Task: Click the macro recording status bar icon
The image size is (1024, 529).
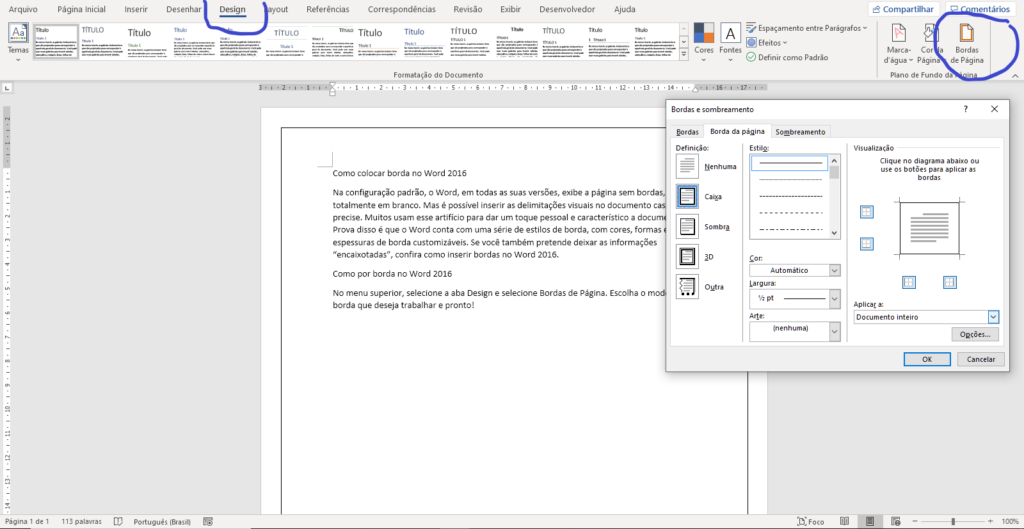Action: (x=208, y=522)
